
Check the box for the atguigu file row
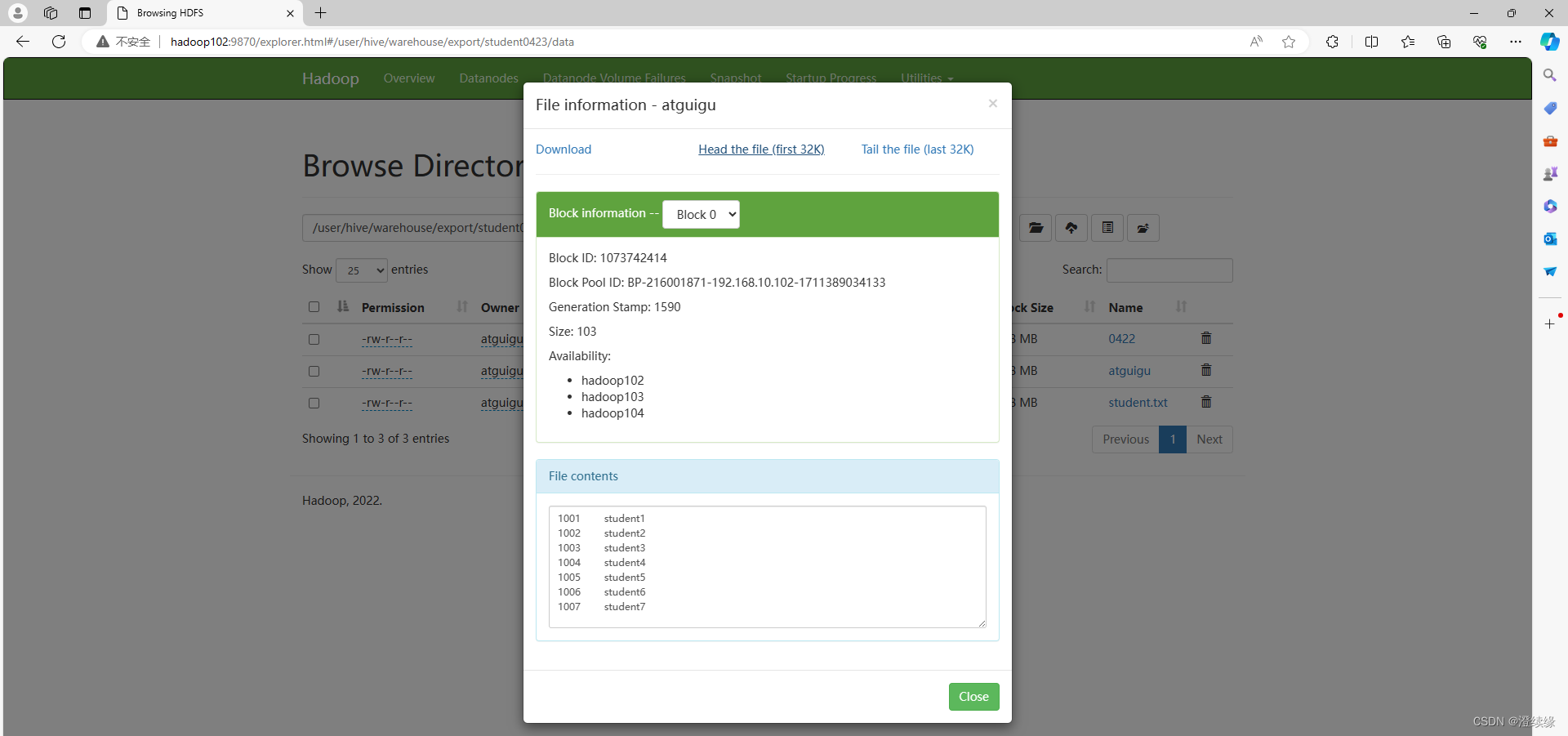314,371
